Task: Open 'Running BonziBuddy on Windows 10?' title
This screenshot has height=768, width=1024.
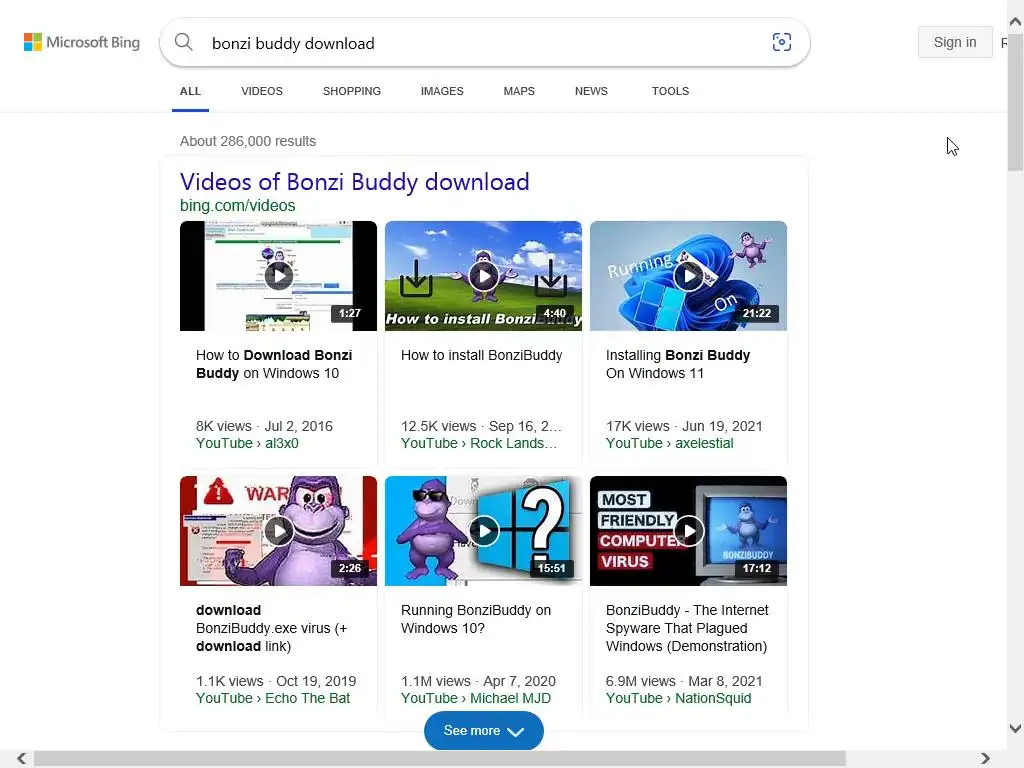Action: click(476, 619)
